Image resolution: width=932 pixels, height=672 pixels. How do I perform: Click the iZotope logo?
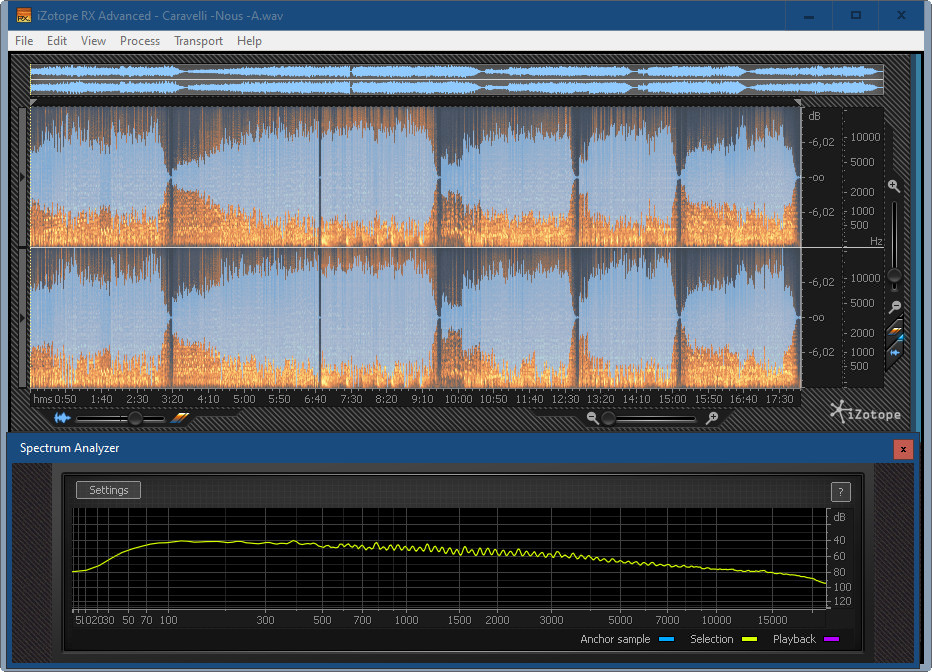pyautogui.click(x=864, y=413)
